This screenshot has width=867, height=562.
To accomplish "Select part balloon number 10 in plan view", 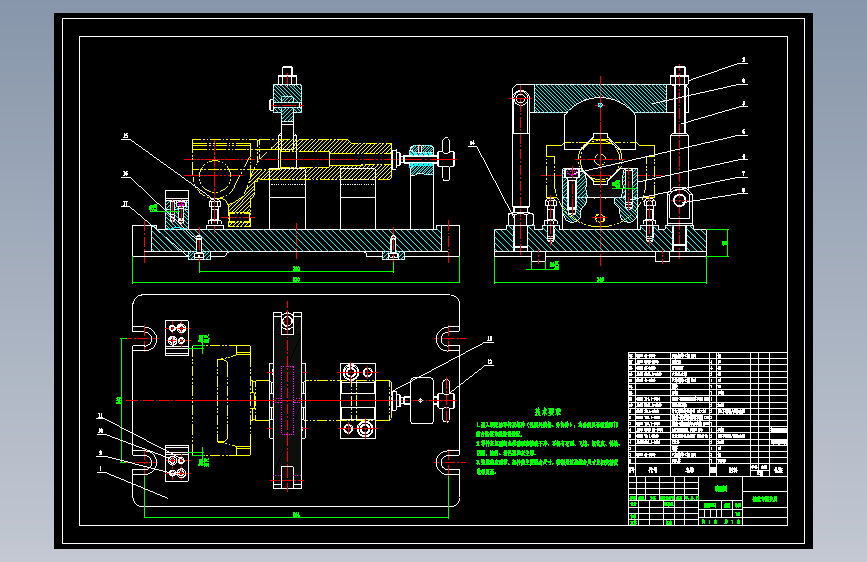I will pos(100,430).
